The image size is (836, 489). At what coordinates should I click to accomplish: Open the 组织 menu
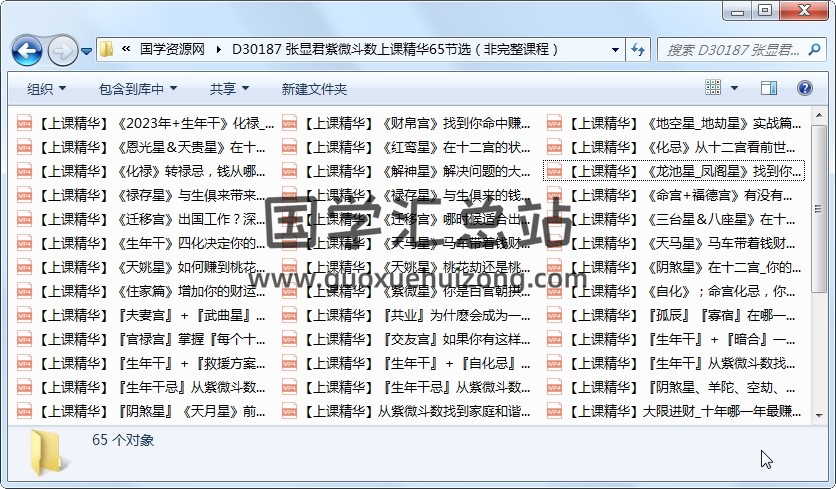(47, 89)
